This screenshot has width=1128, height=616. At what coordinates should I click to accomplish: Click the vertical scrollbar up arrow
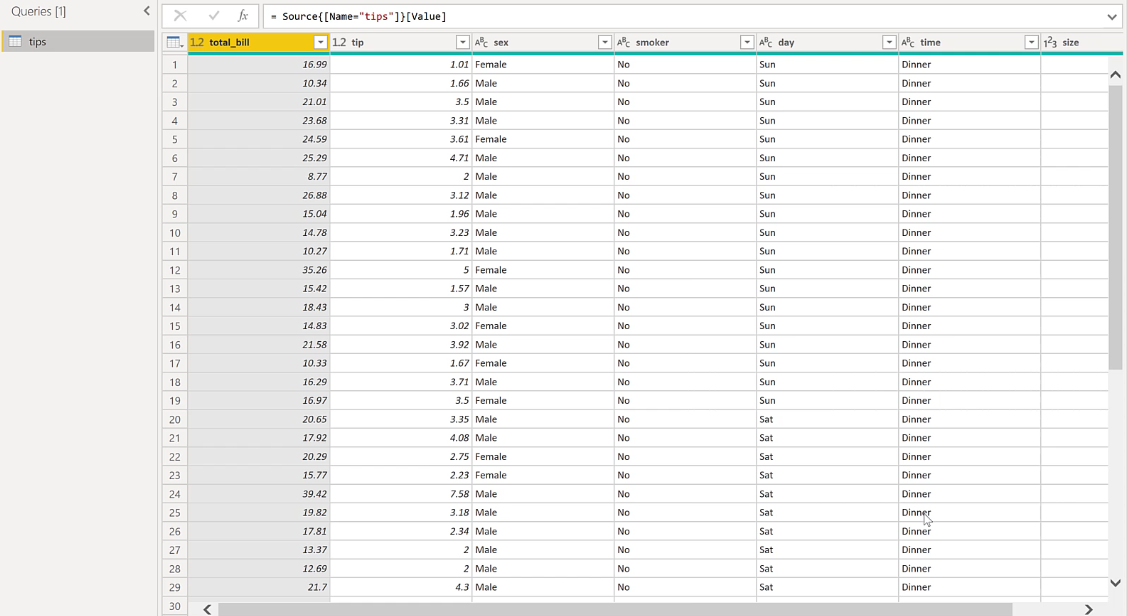(x=1115, y=74)
